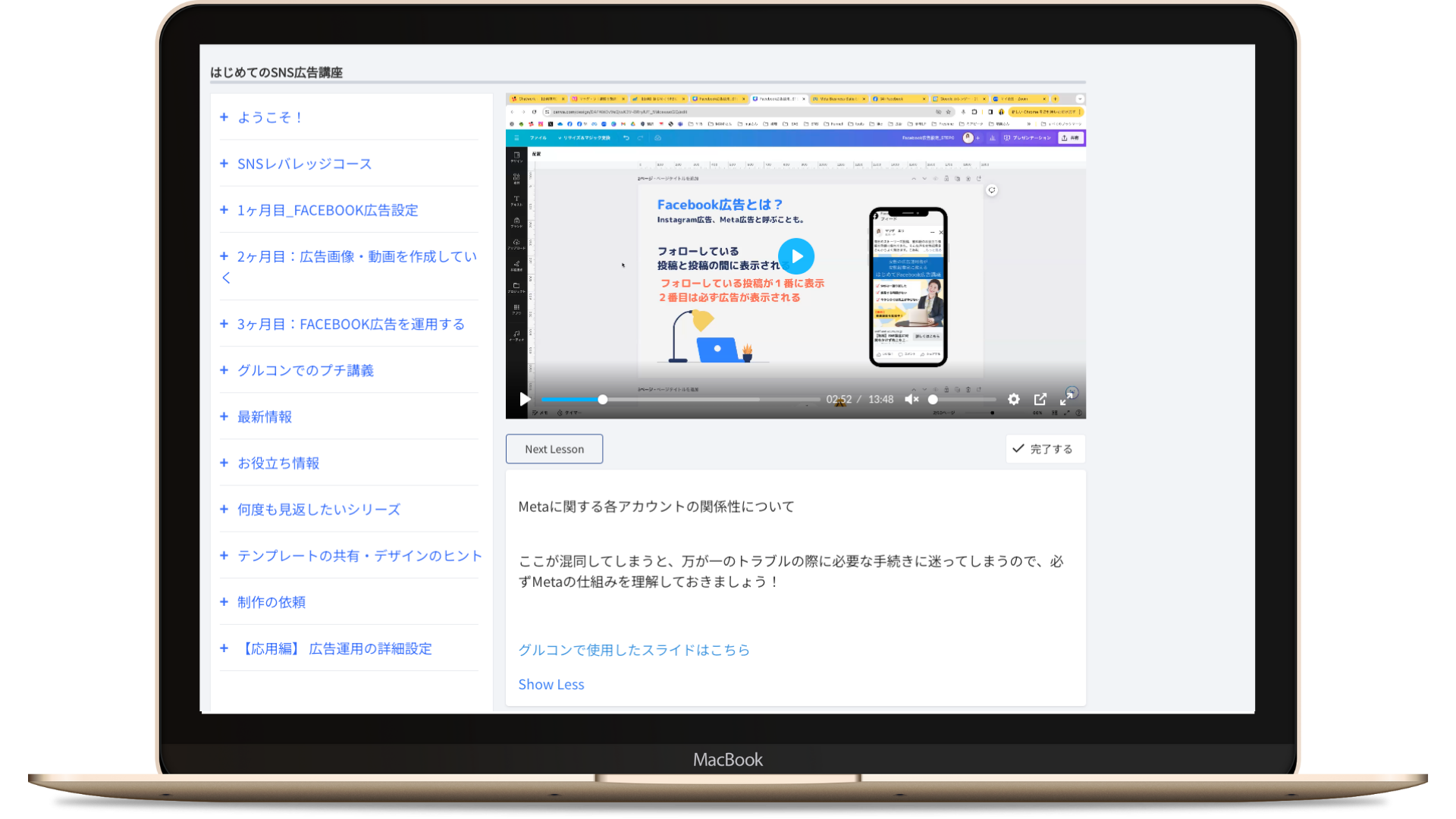Expand the ようこそ！ section
Image resolution: width=1456 pixels, height=819 pixels.
(x=270, y=118)
